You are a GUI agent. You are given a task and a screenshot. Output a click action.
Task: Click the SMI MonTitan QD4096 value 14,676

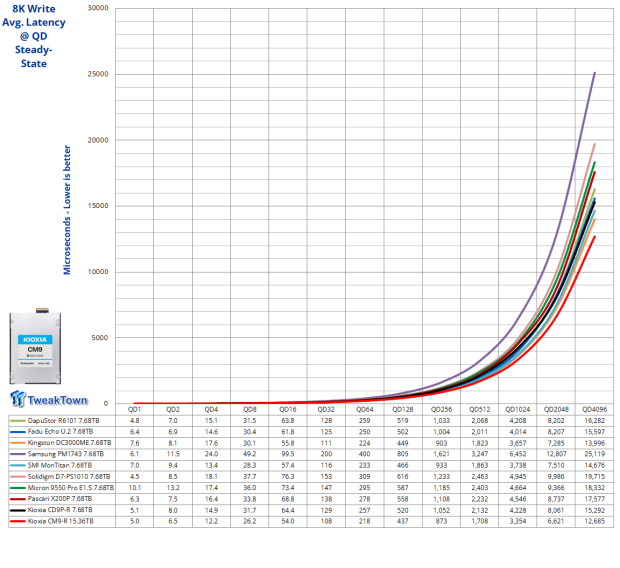[x=595, y=465]
